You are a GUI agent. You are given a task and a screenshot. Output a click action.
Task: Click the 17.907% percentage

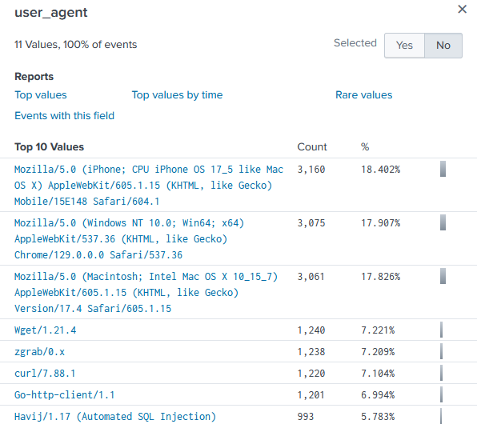click(x=380, y=223)
